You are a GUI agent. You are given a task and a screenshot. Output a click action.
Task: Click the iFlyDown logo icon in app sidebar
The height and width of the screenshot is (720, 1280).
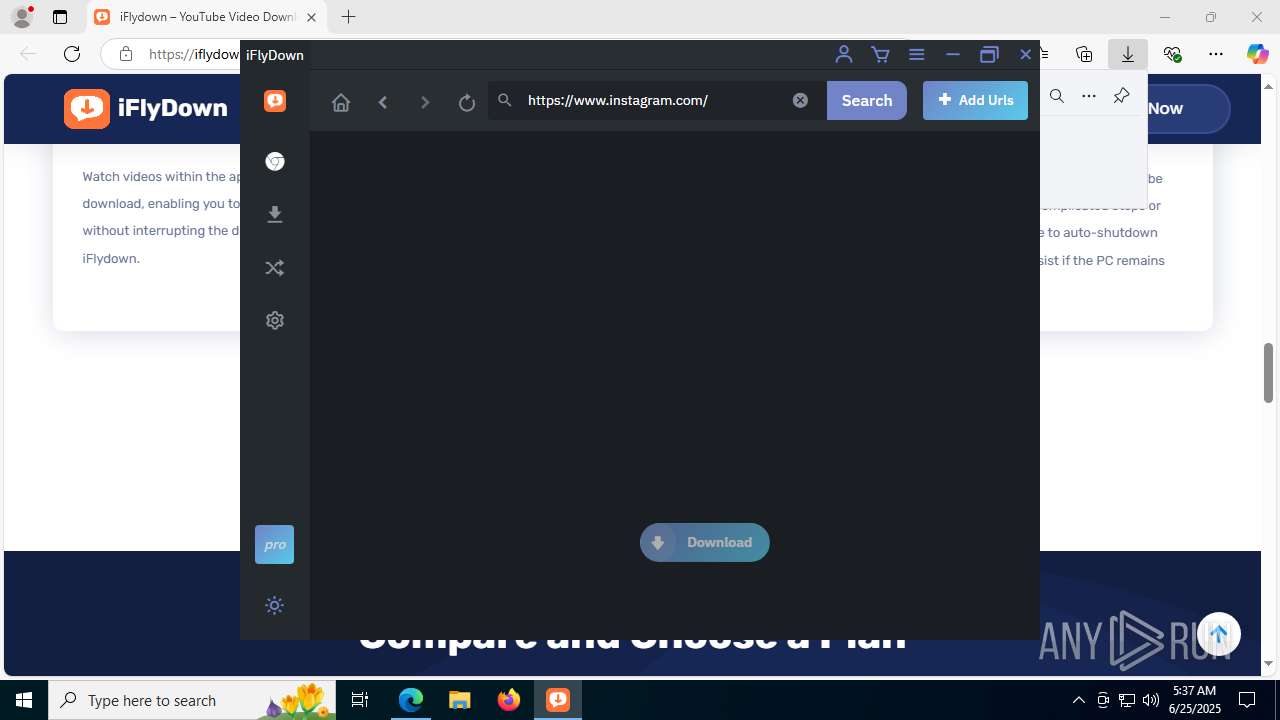click(x=275, y=101)
